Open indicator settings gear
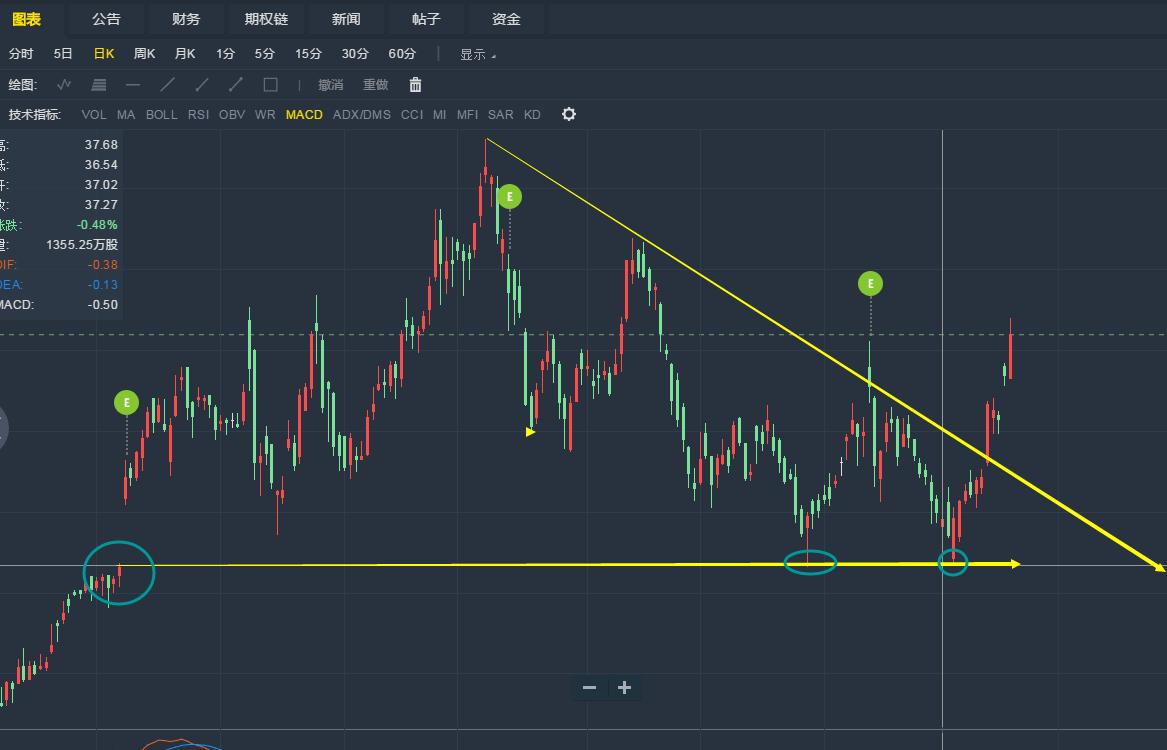The width and height of the screenshot is (1167, 750). [569, 114]
